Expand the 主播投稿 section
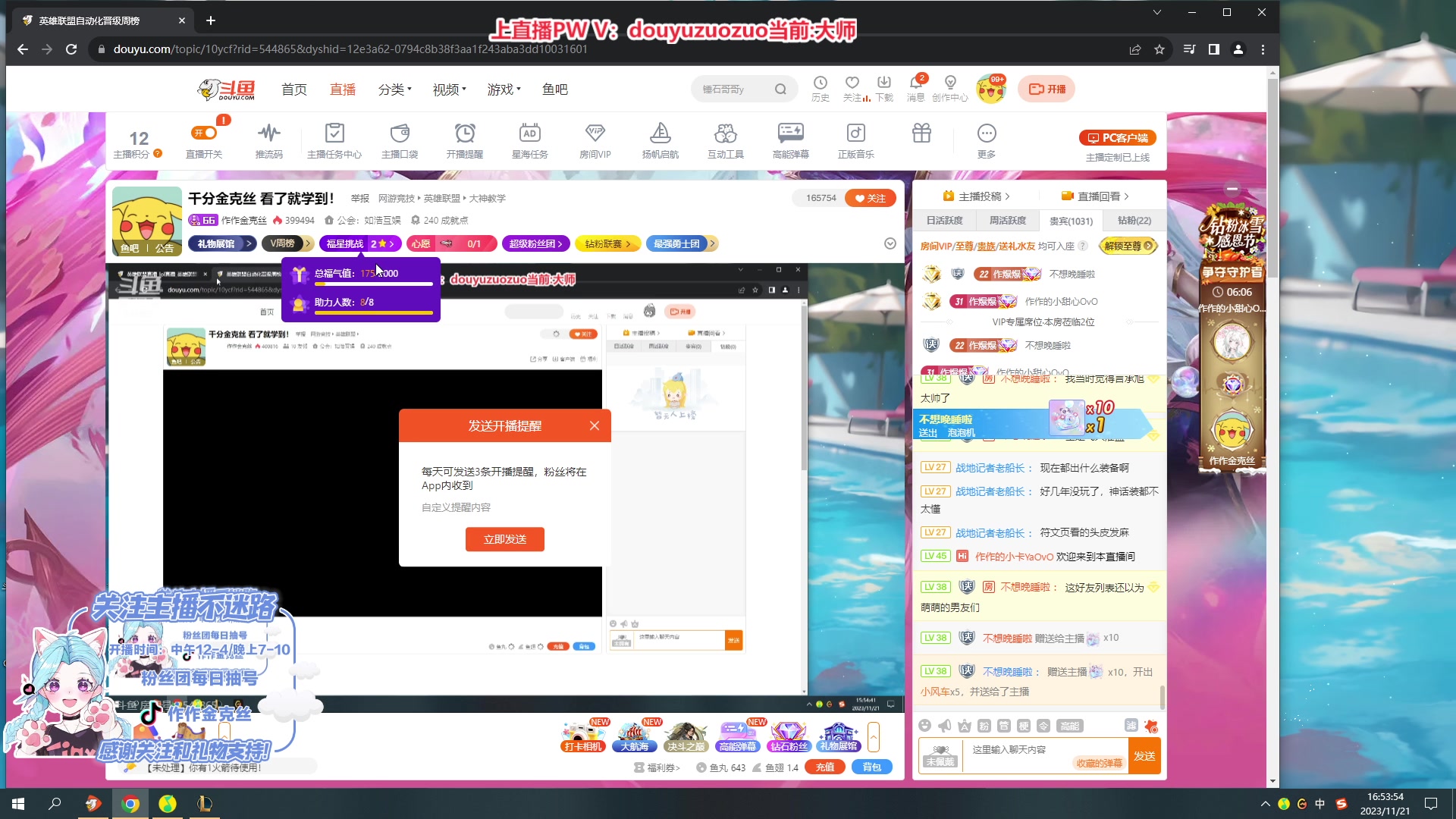The width and height of the screenshot is (1456, 819). (x=976, y=196)
